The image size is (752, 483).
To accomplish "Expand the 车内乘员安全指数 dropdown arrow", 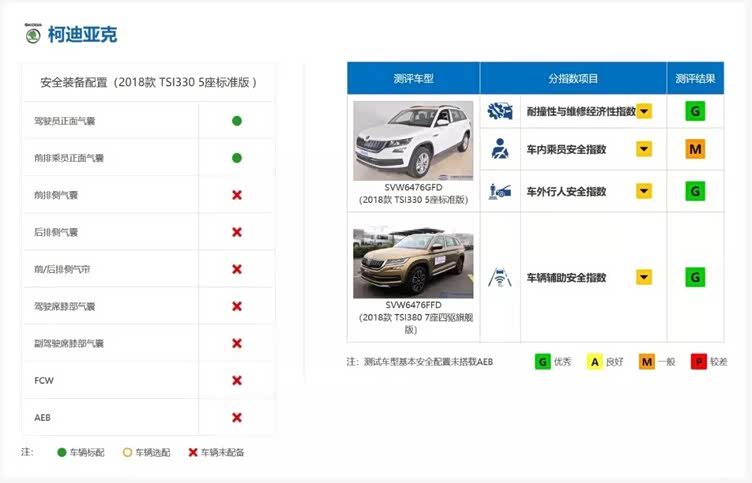I will [644, 149].
